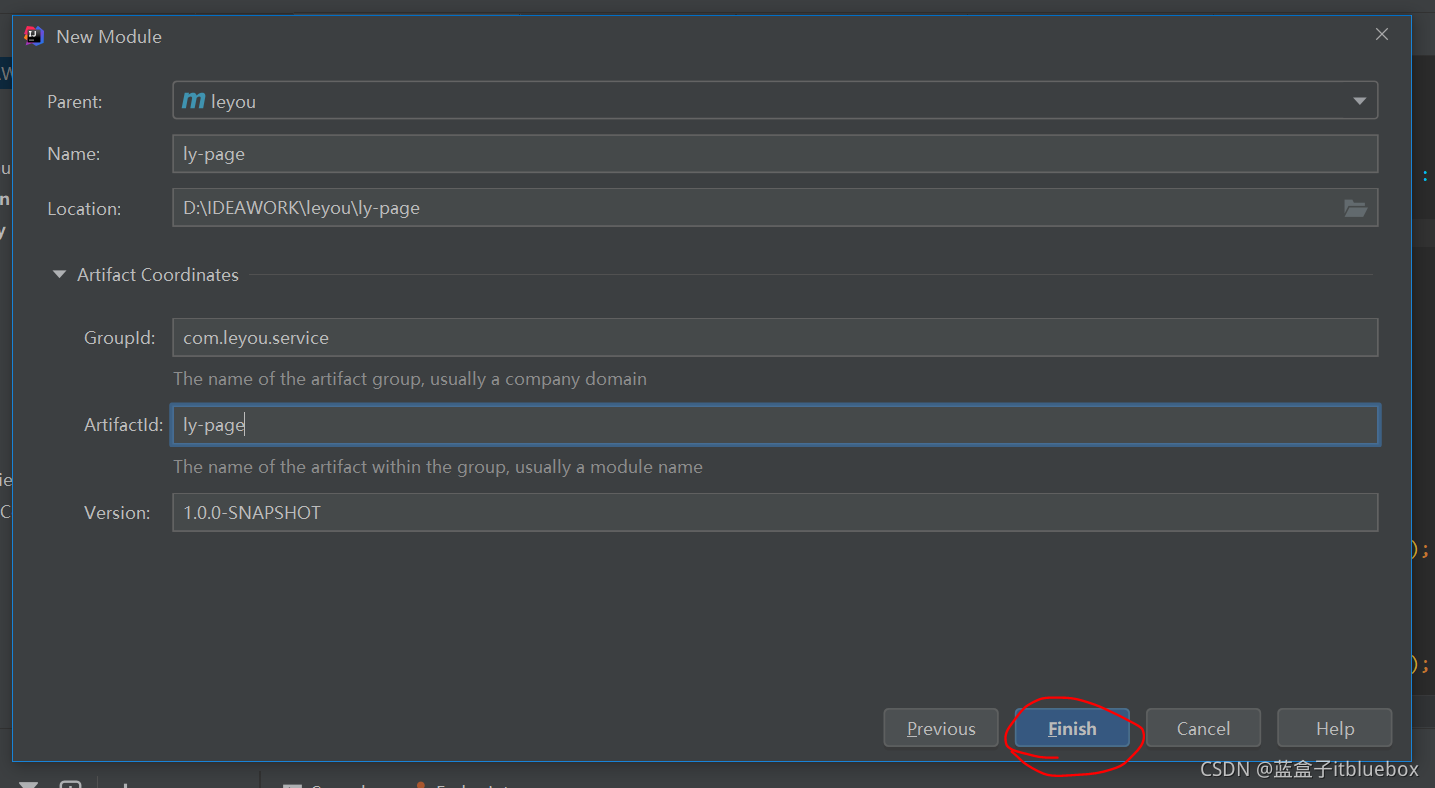Click the Location path field
This screenshot has width=1435, height=788.
pyautogui.click(x=775, y=208)
